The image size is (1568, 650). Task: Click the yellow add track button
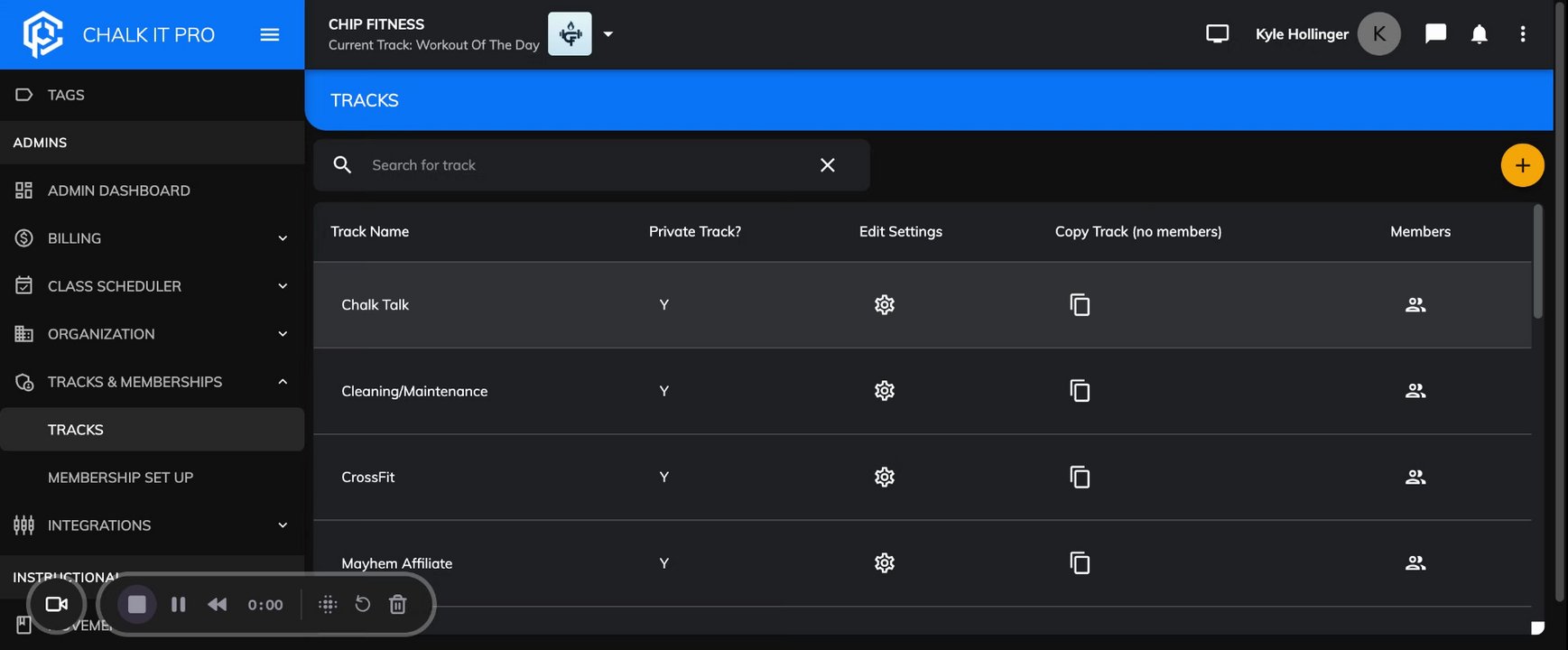(1521, 165)
